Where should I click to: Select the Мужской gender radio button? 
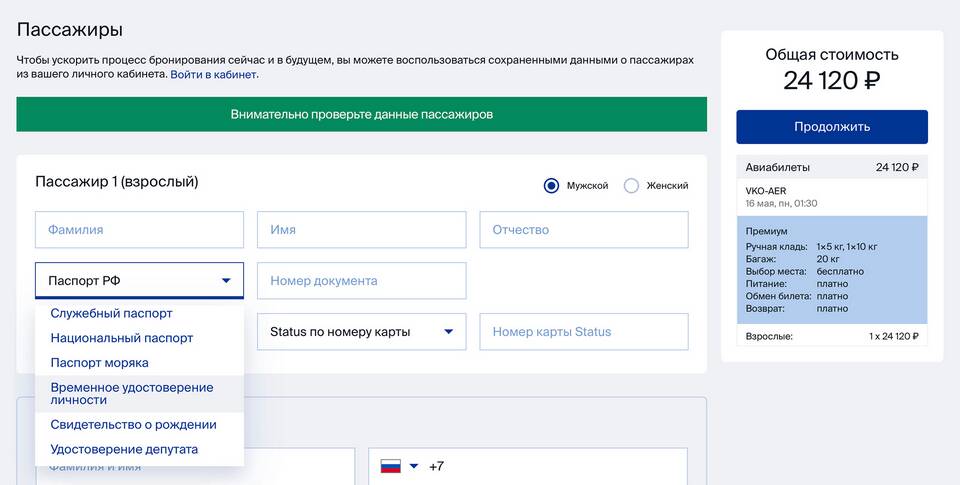[551, 186]
